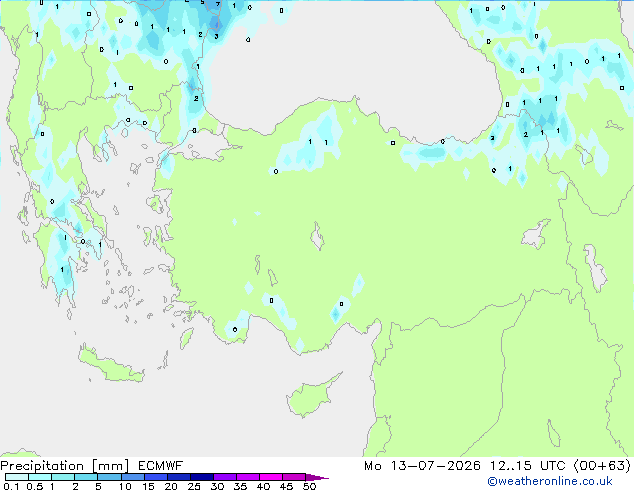The width and height of the screenshot is (634, 490).
Task: Click the purple arrow at legend end
Action: [317, 477]
